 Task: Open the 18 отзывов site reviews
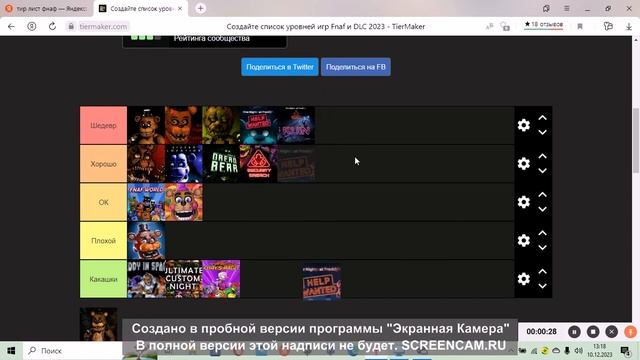pyautogui.click(x=543, y=25)
